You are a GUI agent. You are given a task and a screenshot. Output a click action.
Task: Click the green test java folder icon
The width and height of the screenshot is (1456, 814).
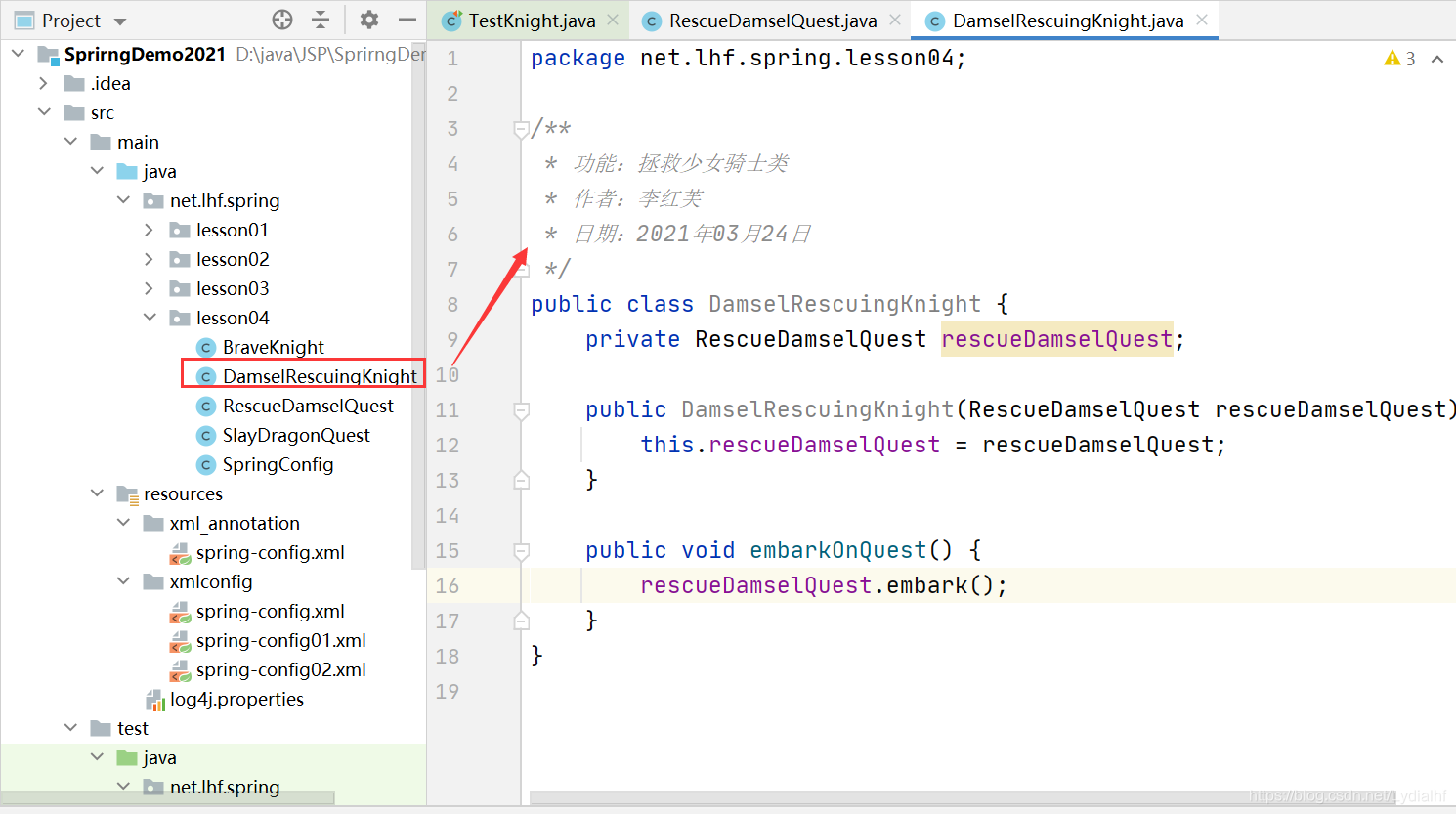tap(127, 757)
